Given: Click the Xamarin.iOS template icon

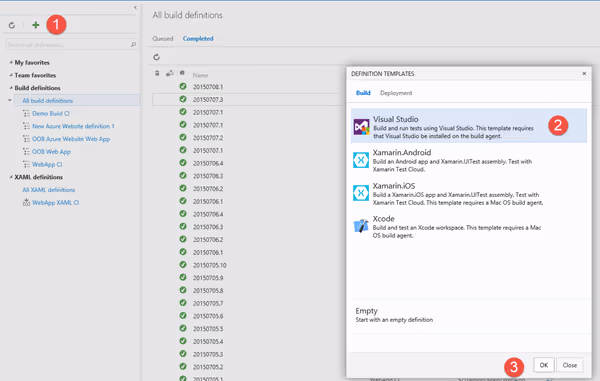Looking at the screenshot, I should click(361, 193).
